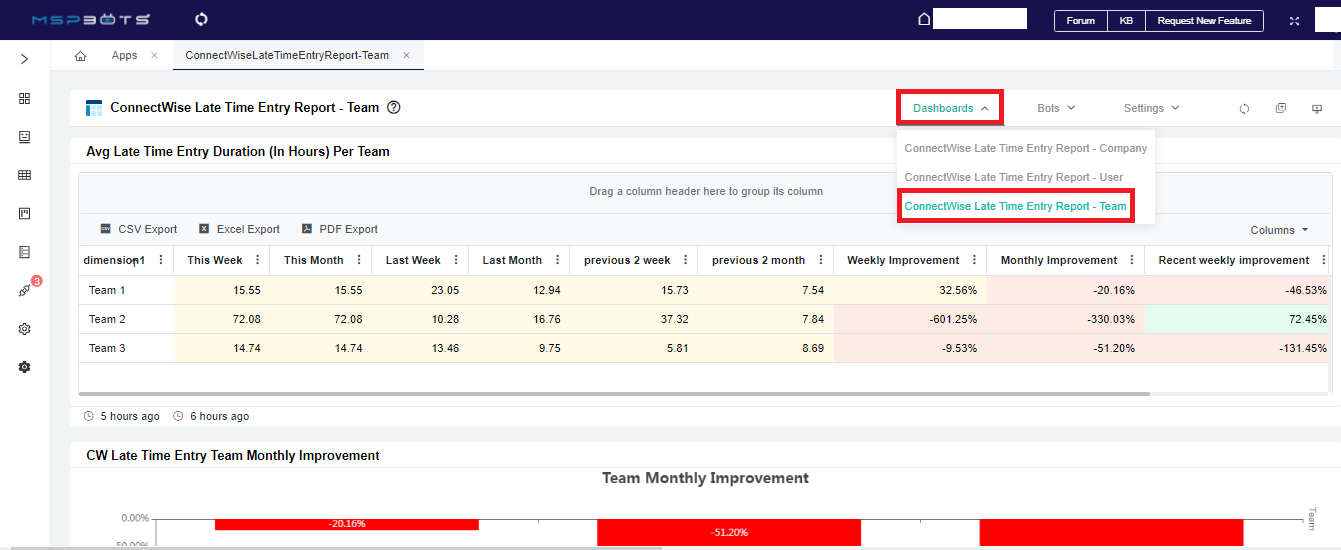This screenshot has width=1341, height=550.
Task: Expand the left sidebar arrow
Action: [x=24, y=60]
